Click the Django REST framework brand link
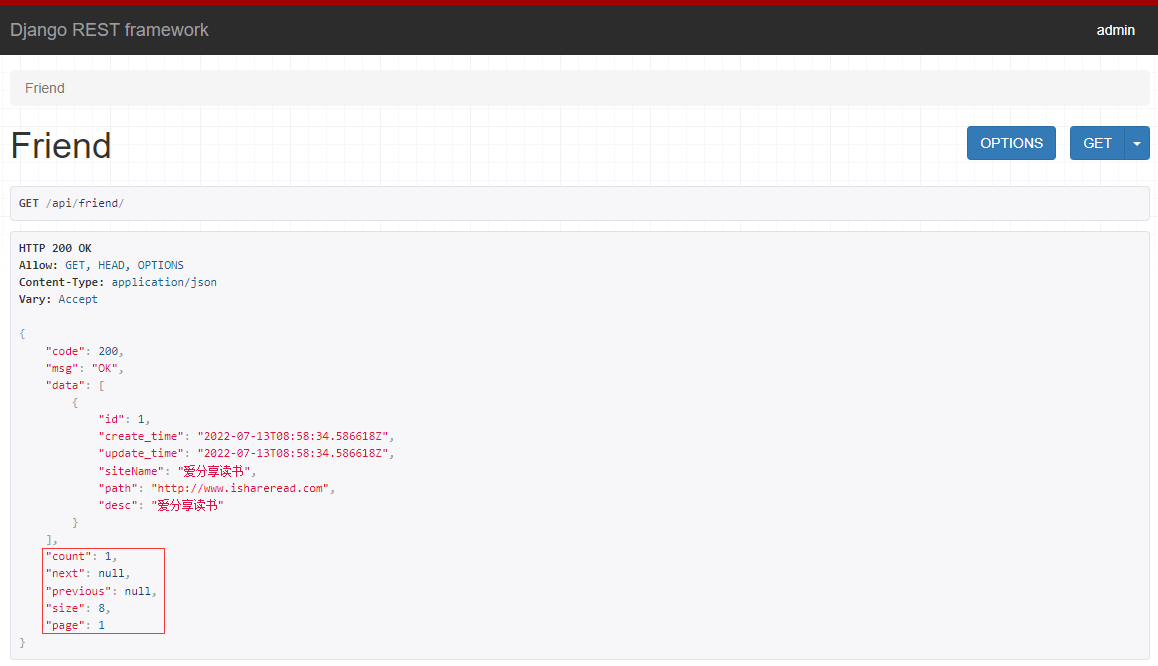Image resolution: width=1158 pixels, height=666 pixels. [x=109, y=30]
